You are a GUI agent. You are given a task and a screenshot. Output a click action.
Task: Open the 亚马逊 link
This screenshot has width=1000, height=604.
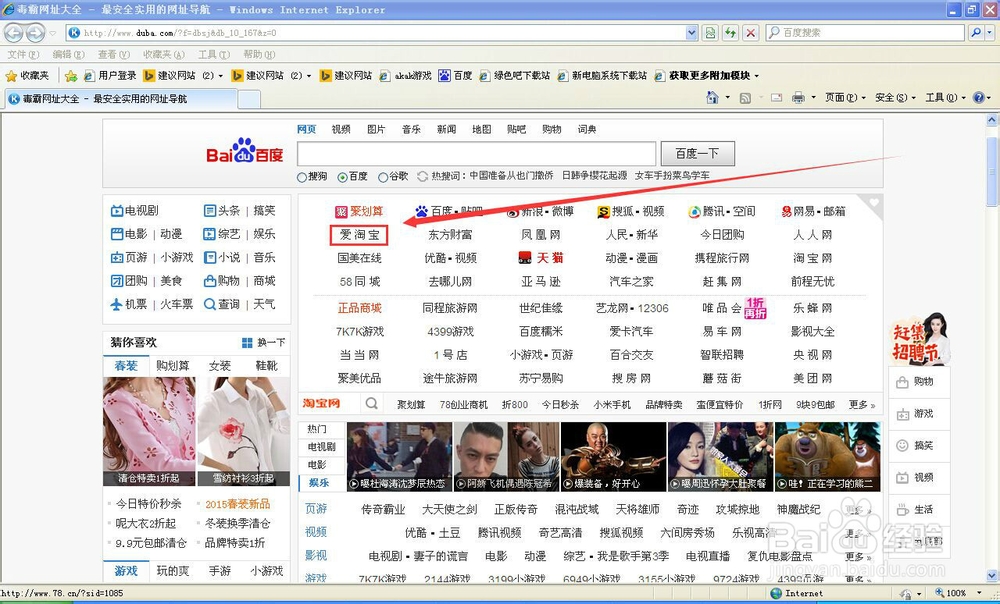tap(540, 281)
